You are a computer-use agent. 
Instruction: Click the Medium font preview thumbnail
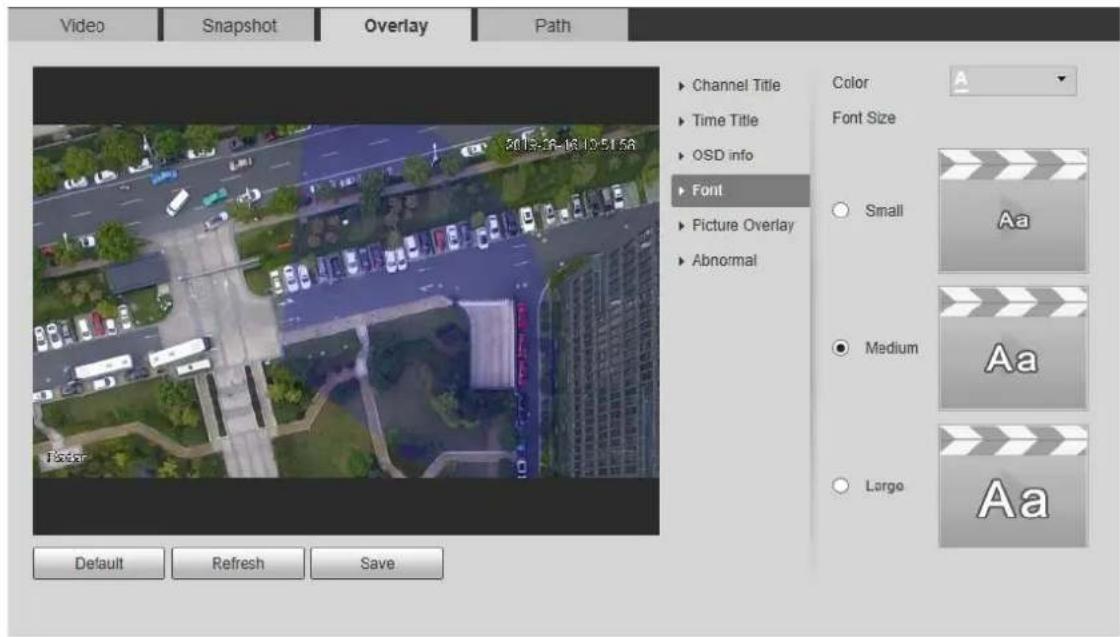pyautogui.click(x=1013, y=348)
